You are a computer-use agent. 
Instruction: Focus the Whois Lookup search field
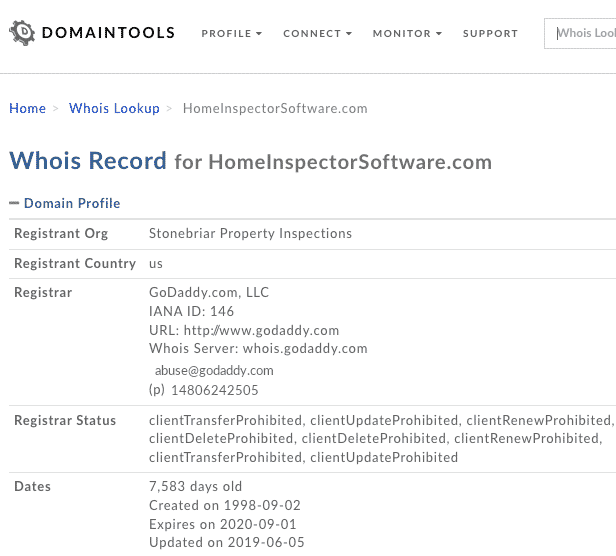click(580, 33)
